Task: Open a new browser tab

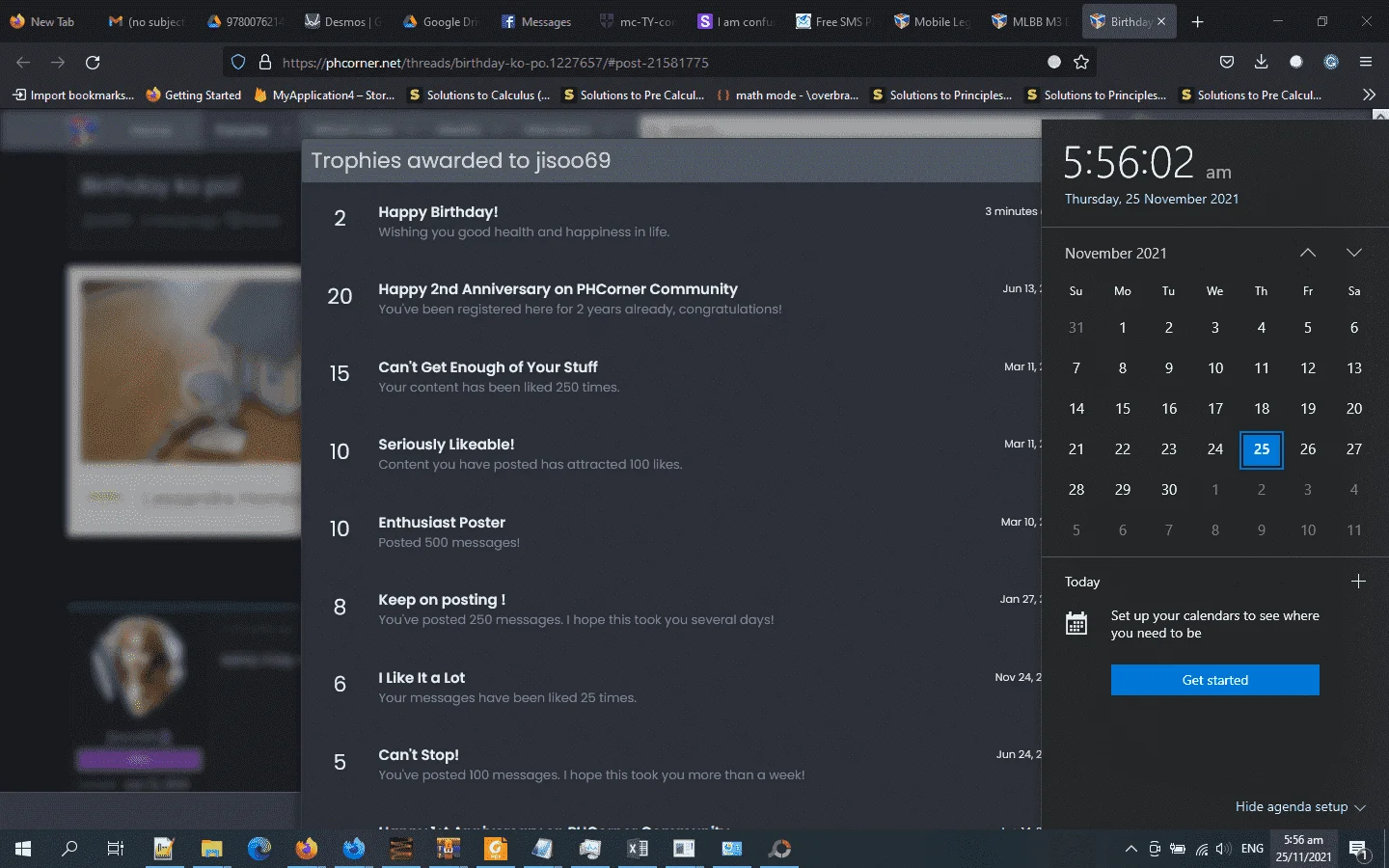Action: coord(1197,21)
